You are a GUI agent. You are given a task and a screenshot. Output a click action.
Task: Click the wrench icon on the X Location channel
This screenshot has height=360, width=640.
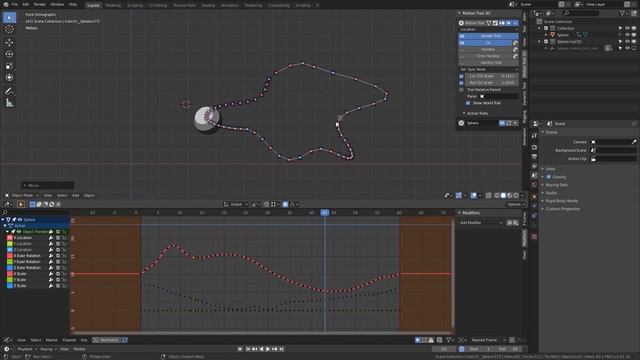51,238
